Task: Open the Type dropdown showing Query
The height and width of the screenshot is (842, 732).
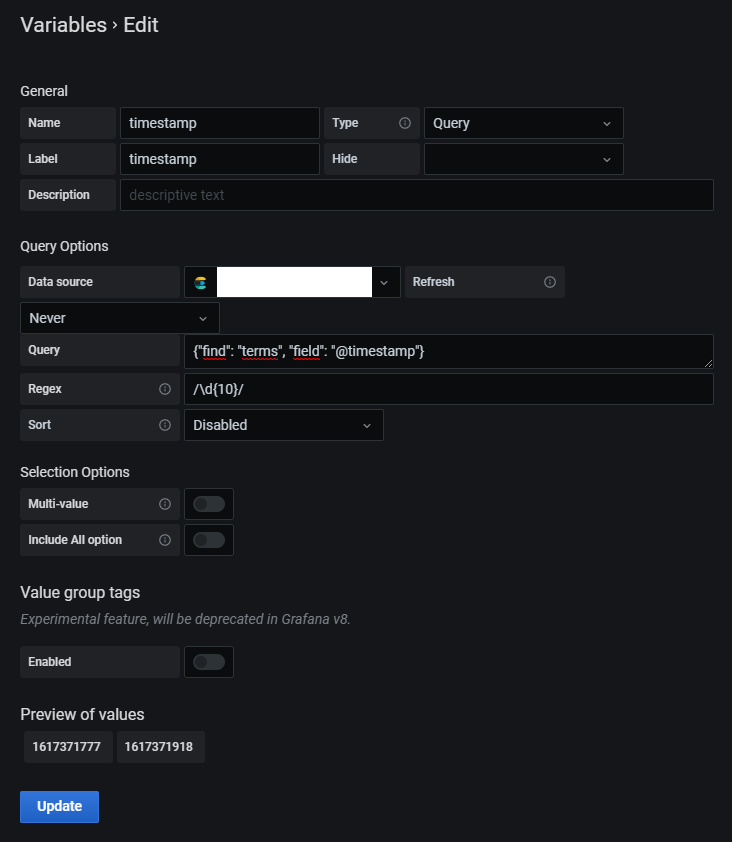Action: [523, 123]
